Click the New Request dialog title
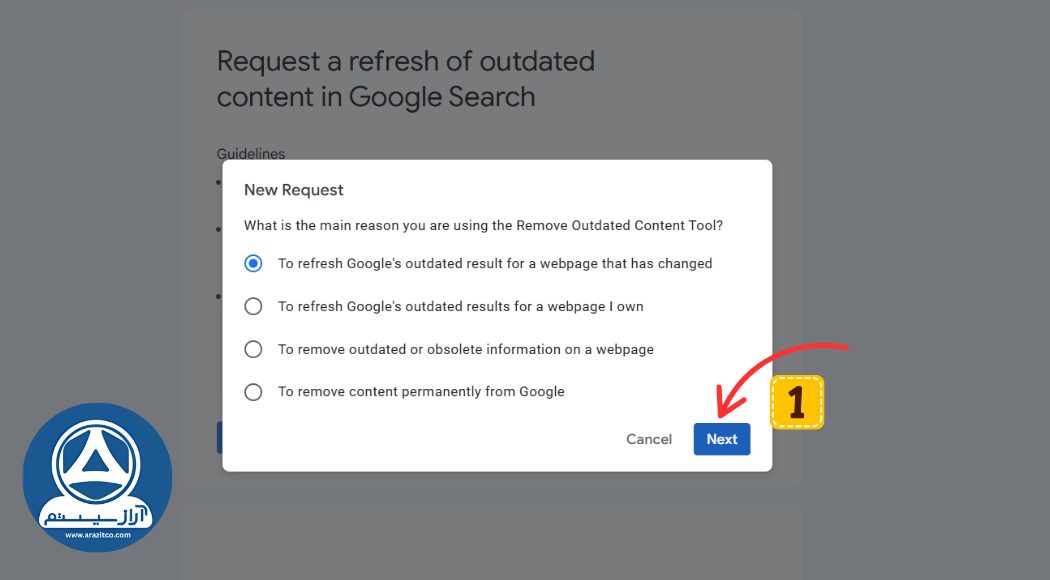The width and height of the screenshot is (1050, 580). point(294,190)
